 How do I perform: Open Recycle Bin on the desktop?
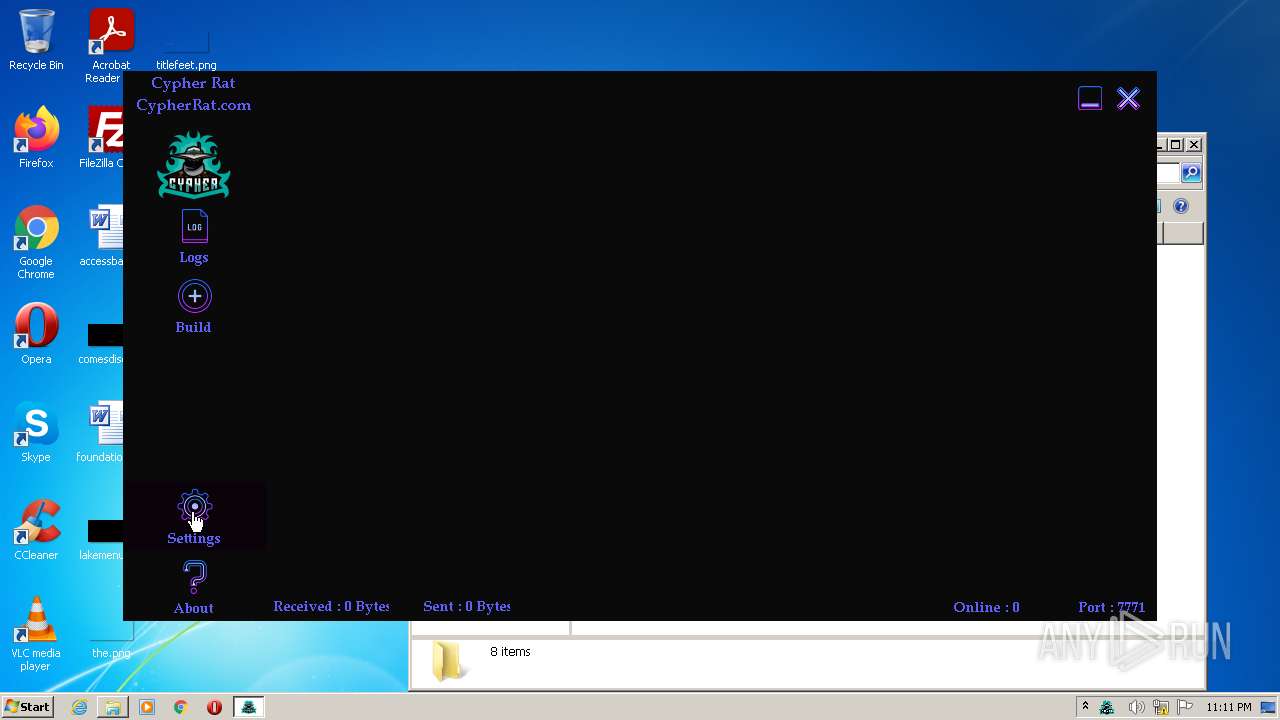pyautogui.click(x=36, y=41)
